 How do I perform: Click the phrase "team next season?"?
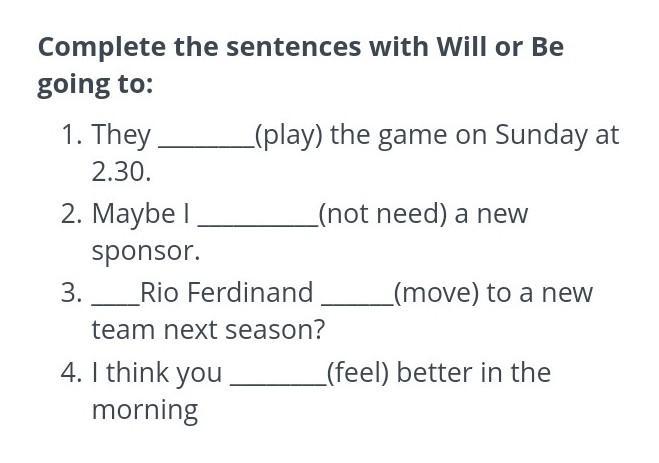[x=208, y=330]
